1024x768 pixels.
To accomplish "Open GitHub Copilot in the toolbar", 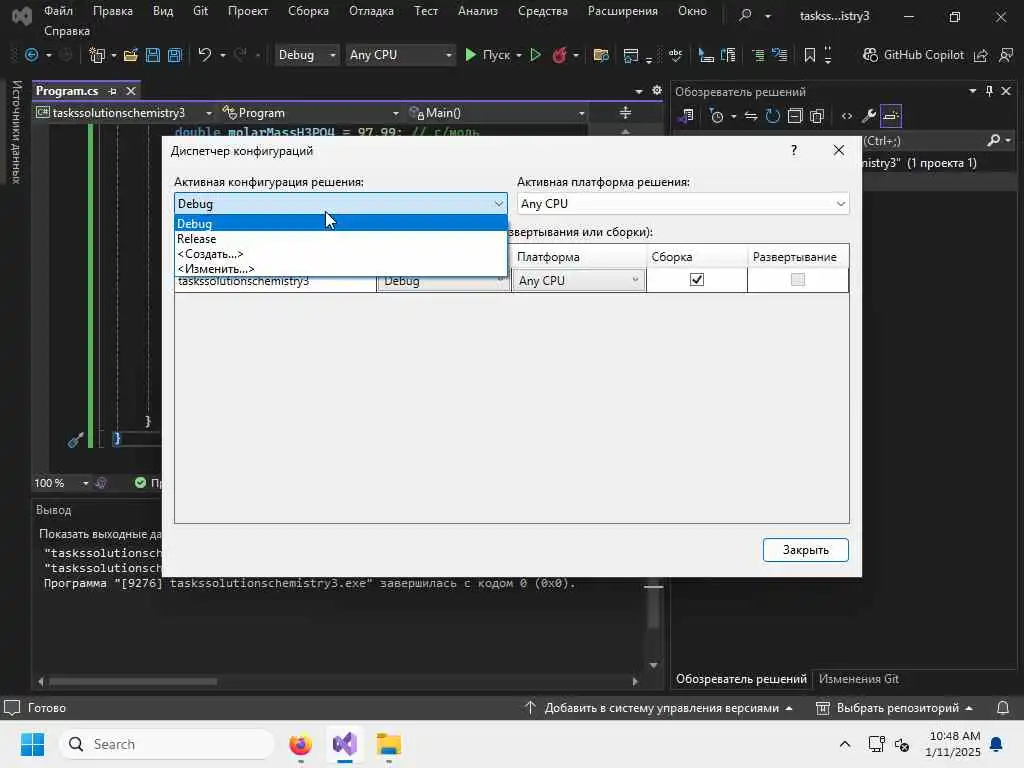I will point(913,55).
